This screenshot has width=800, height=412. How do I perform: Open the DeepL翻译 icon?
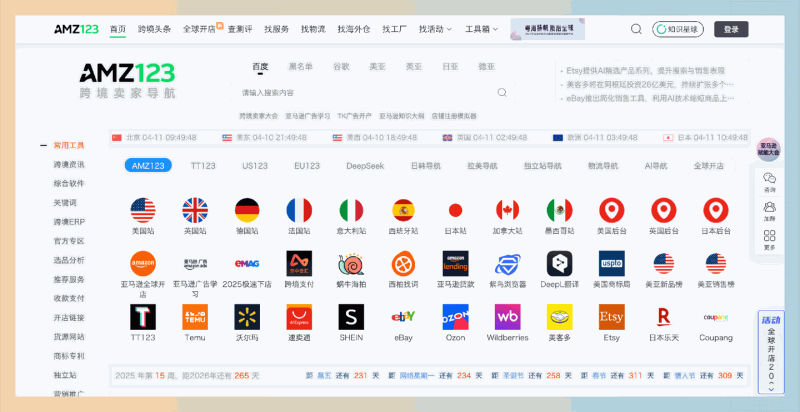[559, 264]
